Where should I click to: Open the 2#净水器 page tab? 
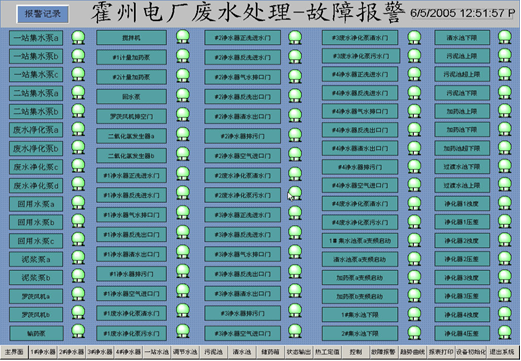point(72,352)
